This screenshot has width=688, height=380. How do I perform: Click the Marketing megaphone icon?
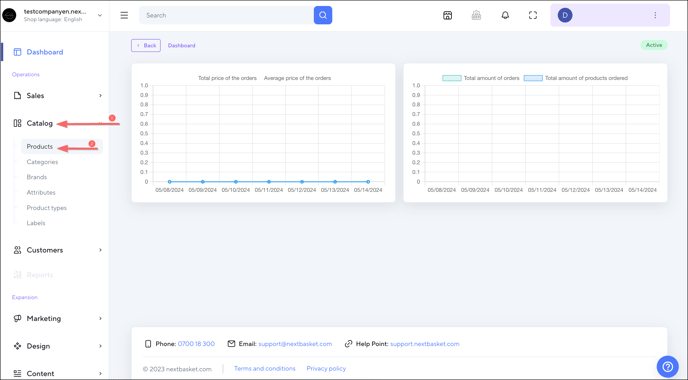(x=17, y=319)
